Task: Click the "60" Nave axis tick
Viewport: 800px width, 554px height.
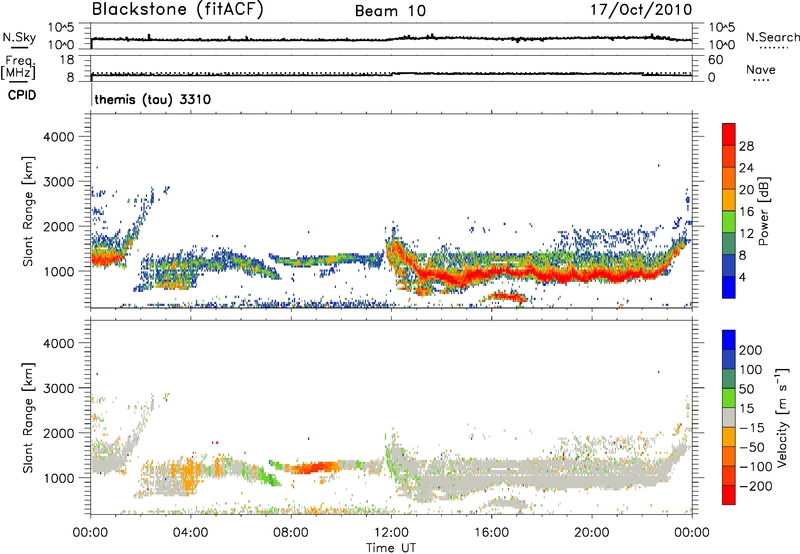Action: 715,60
